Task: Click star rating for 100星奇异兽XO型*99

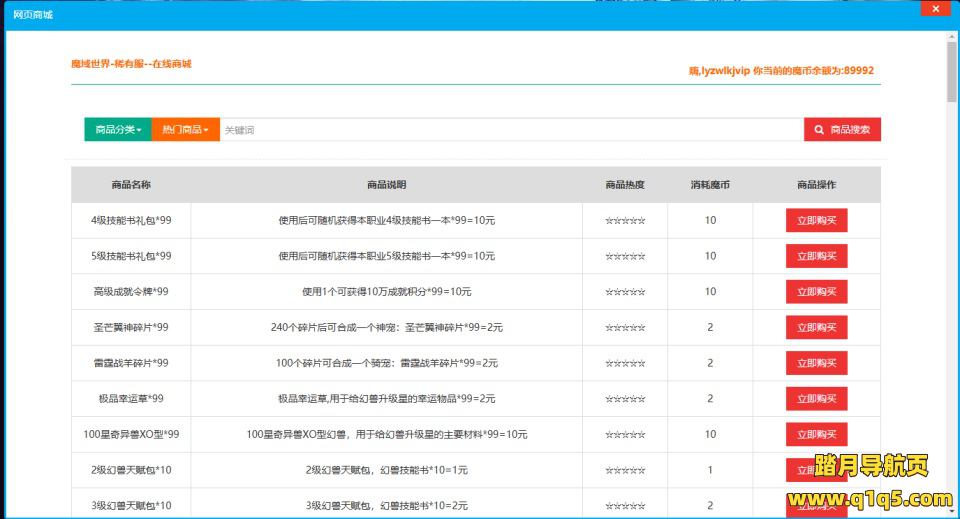Action: [x=625, y=435]
